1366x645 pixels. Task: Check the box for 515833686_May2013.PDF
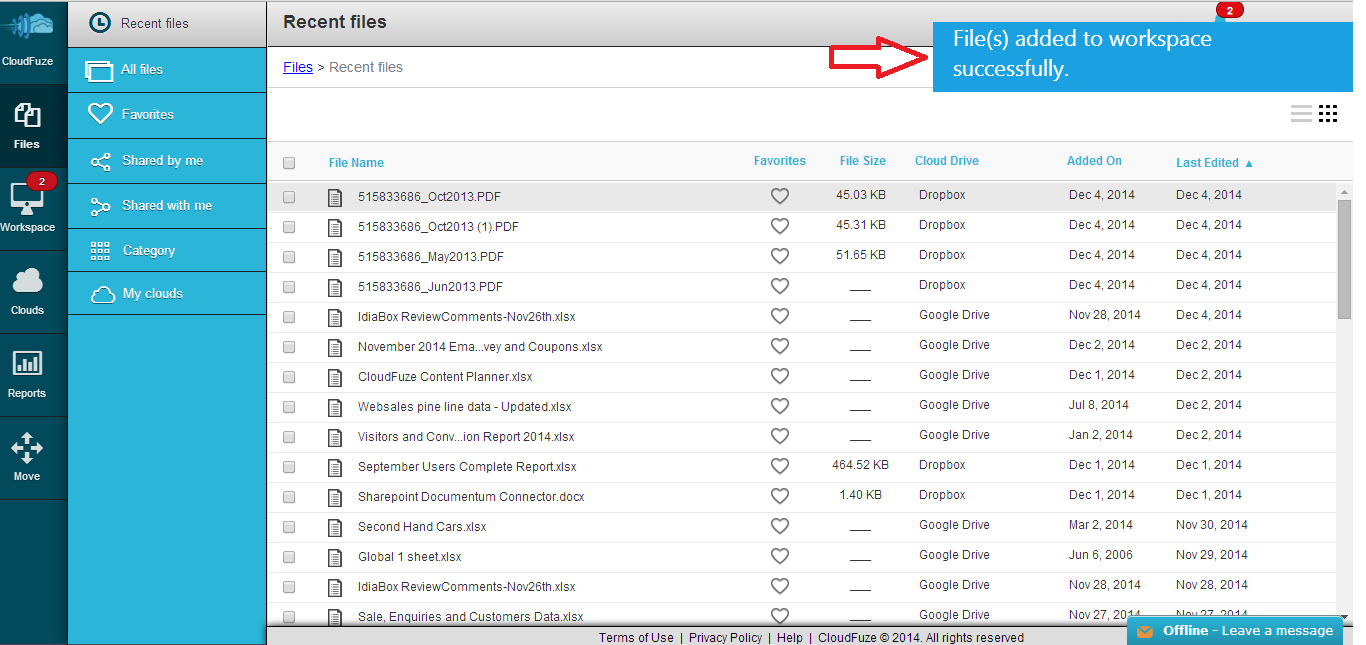[x=289, y=257]
